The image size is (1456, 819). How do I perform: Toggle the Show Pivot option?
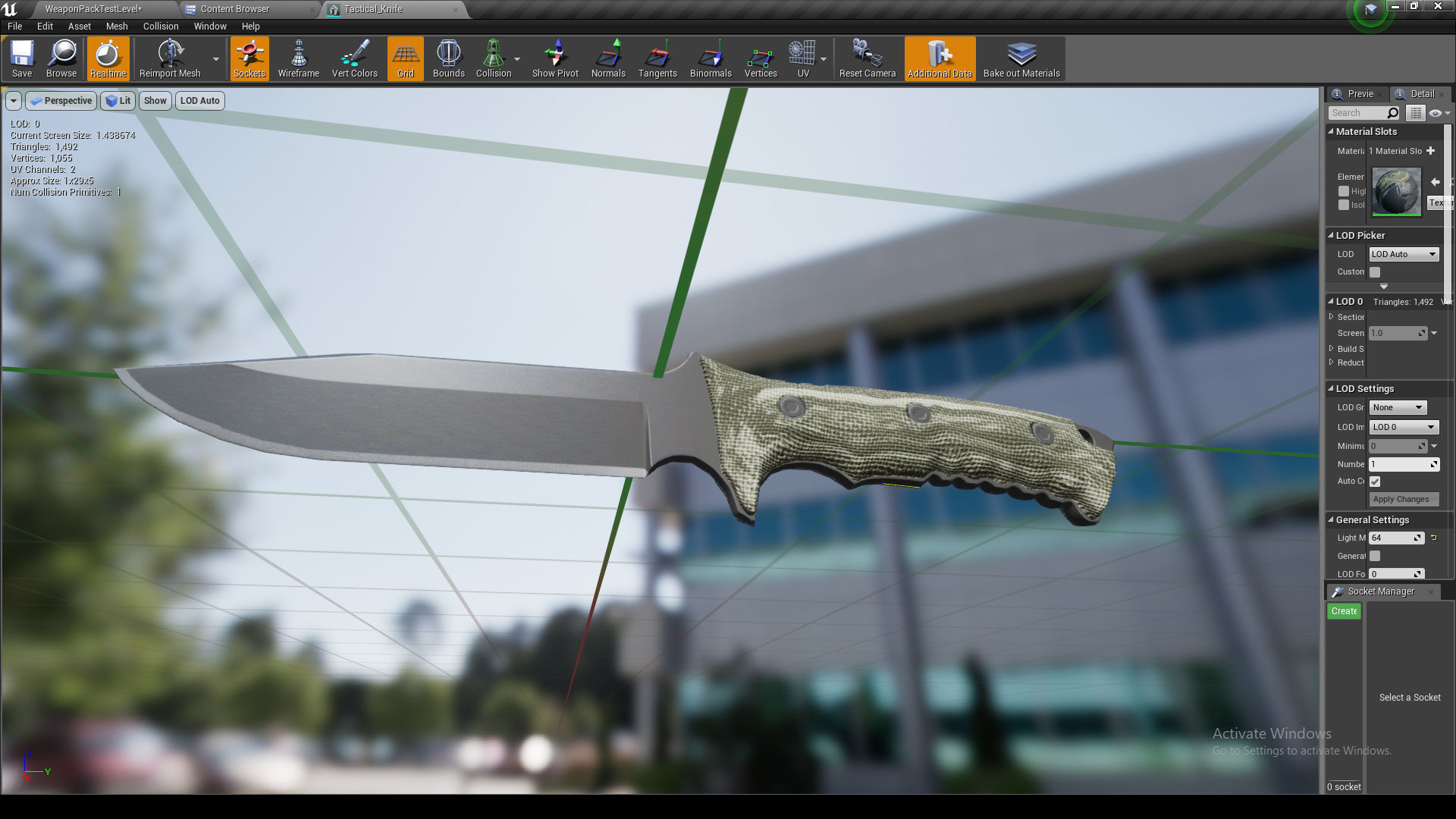click(x=555, y=58)
